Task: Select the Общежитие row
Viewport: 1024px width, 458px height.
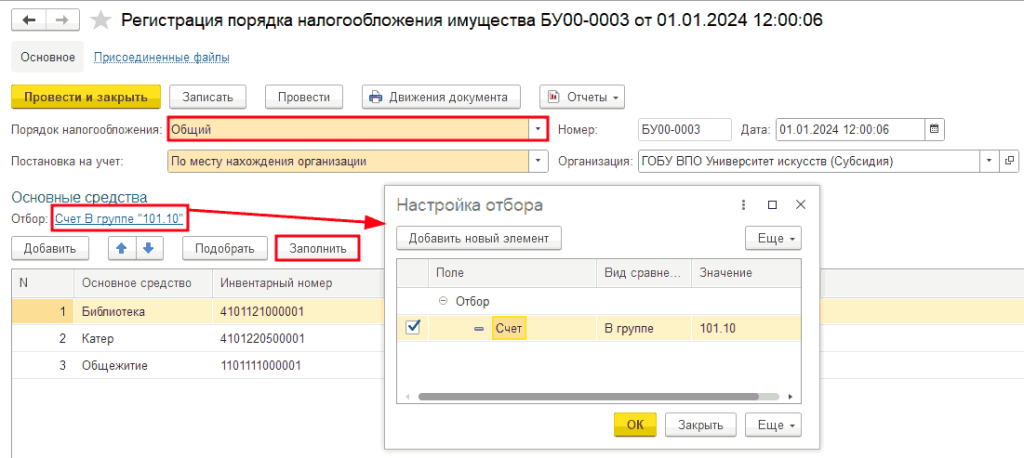Action: (x=196, y=365)
